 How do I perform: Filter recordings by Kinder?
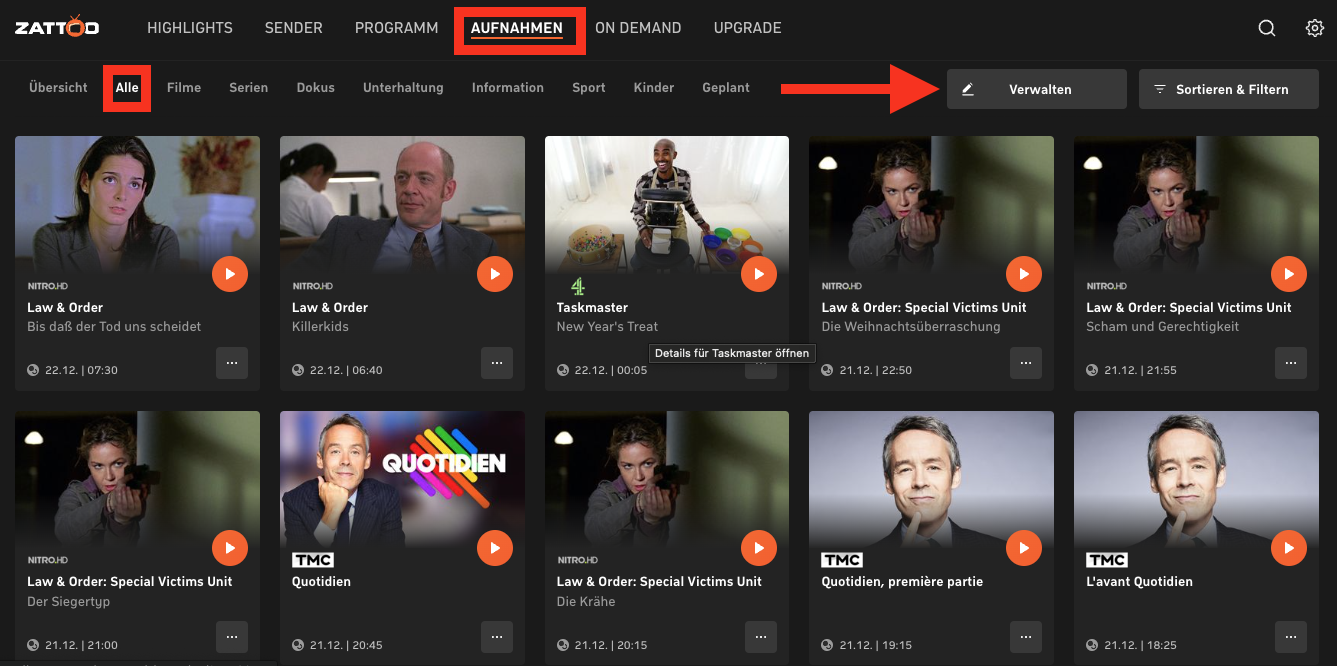coord(654,88)
